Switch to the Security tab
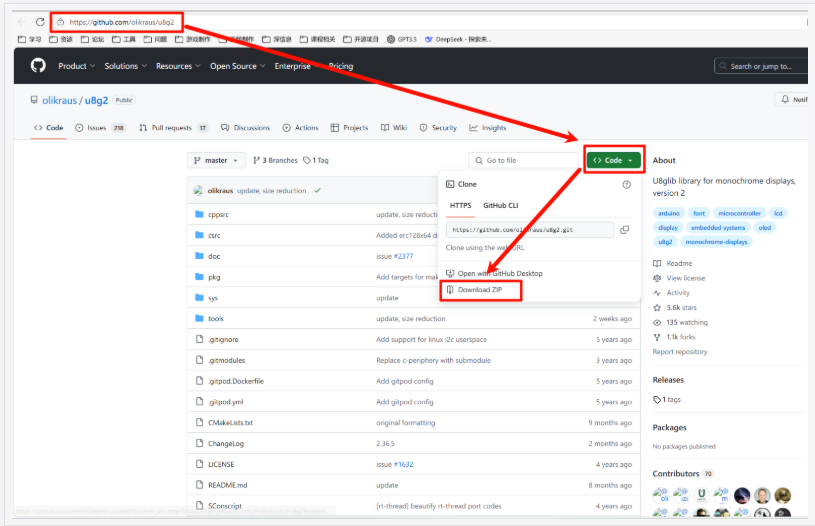 (x=438, y=128)
